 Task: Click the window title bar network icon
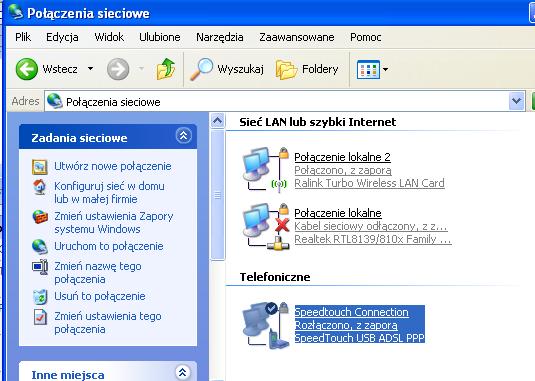pos(15,12)
